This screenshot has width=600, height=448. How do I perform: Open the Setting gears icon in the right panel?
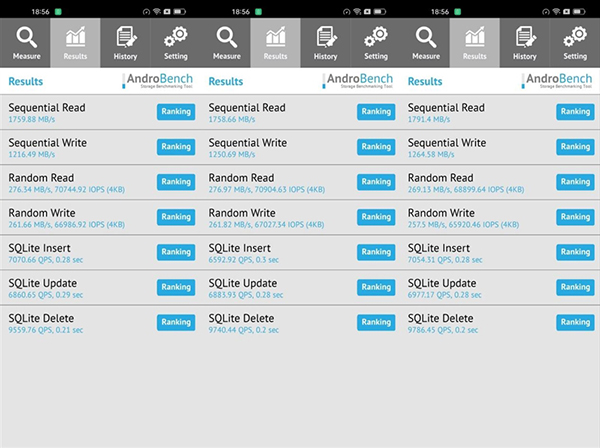(x=575, y=37)
